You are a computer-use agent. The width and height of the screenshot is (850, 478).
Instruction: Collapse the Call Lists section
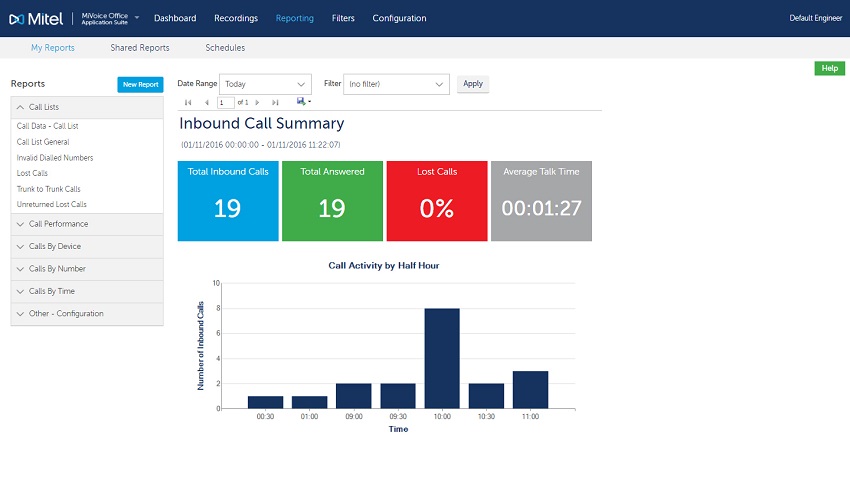pyautogui.click(x=87, y=107)
